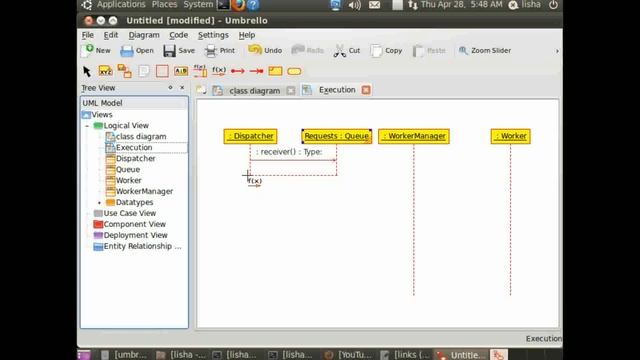The width and height of the screenshot is (640, 360).
Task: Open the Code menu
Action: tap(179, 35)
